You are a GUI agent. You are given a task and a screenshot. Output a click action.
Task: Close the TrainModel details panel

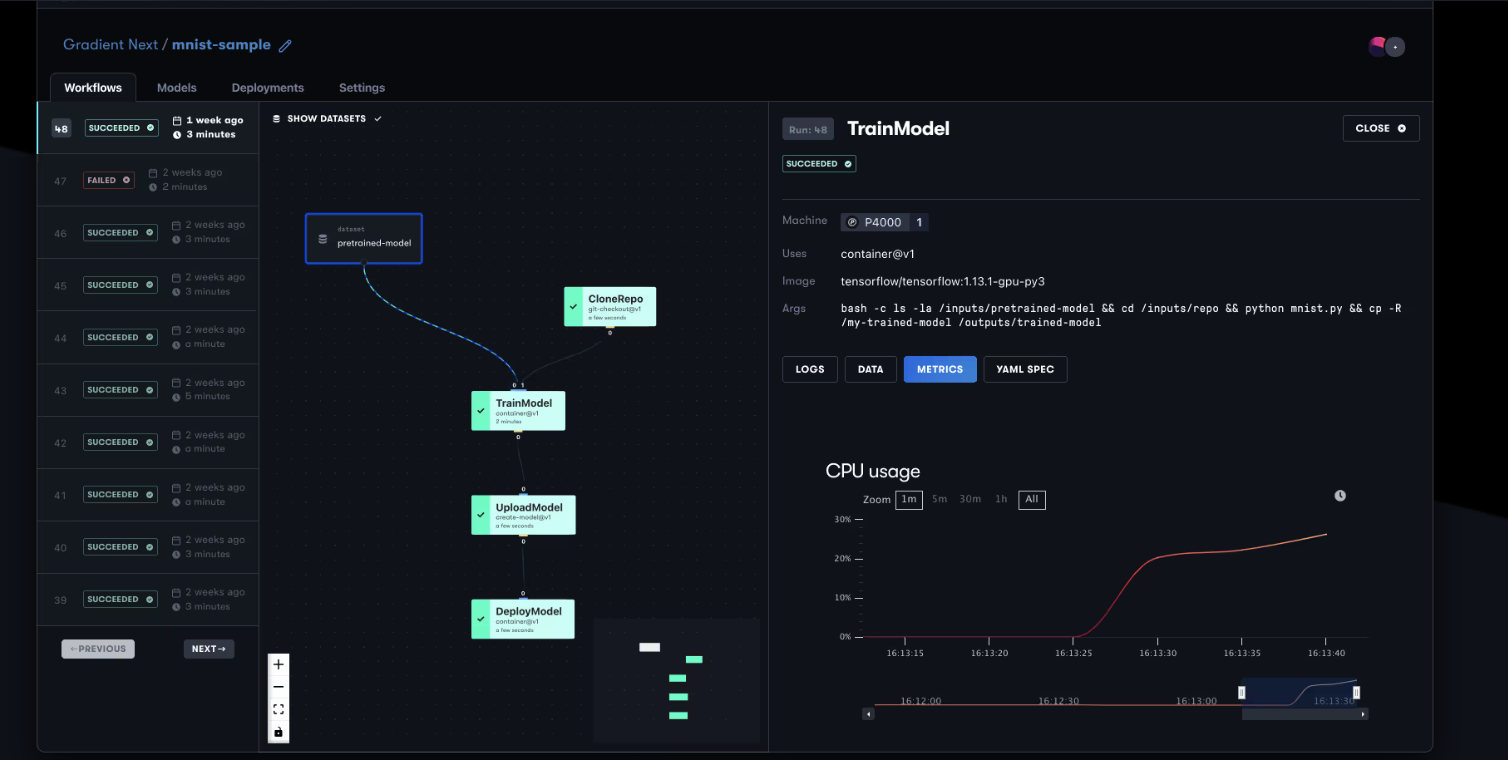pos(1380,128)
